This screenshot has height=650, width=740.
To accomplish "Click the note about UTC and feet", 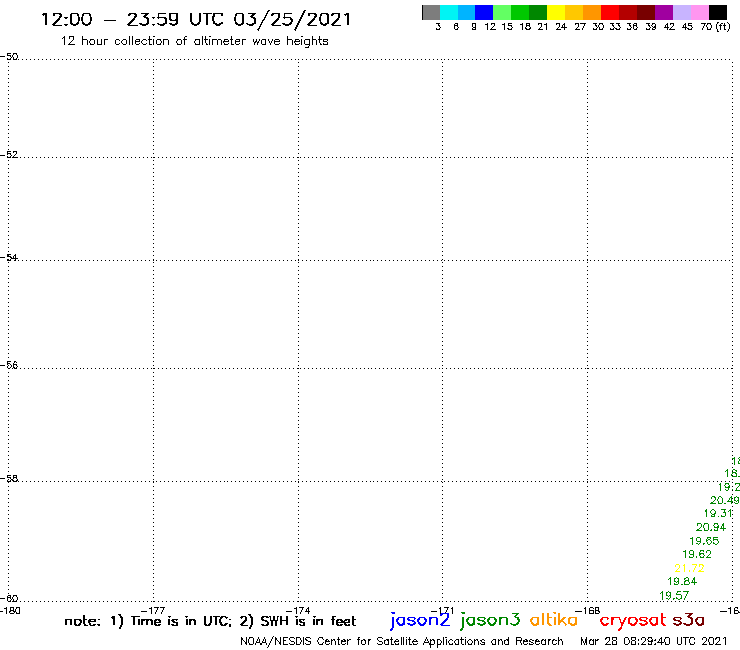I will [210, 621].
